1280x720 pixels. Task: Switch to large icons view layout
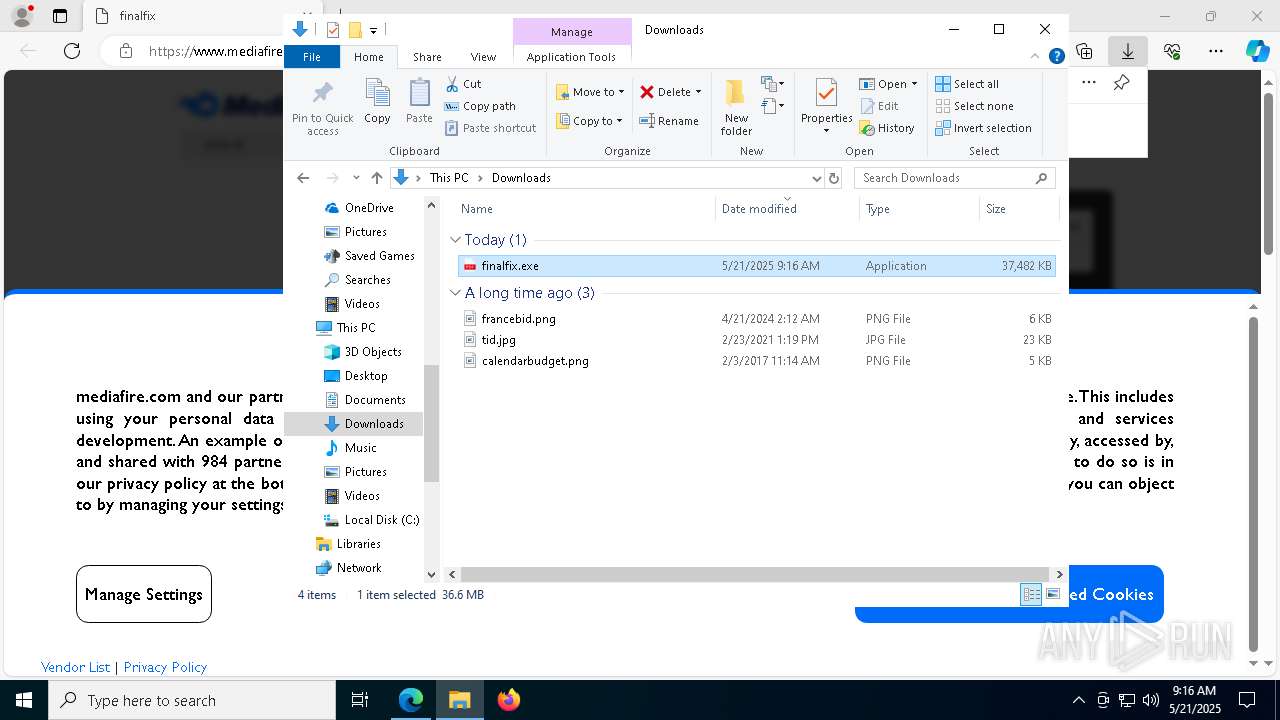pos(1053,595)
